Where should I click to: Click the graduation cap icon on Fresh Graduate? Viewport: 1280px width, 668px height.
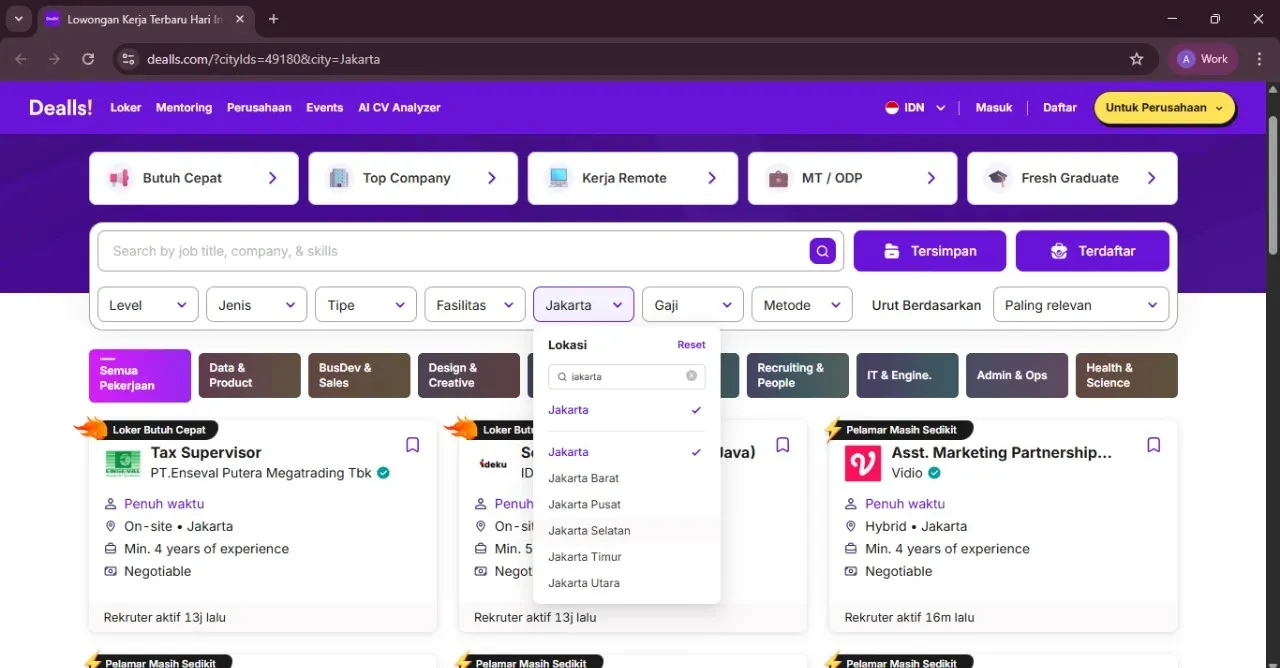[x=998, y=178]
